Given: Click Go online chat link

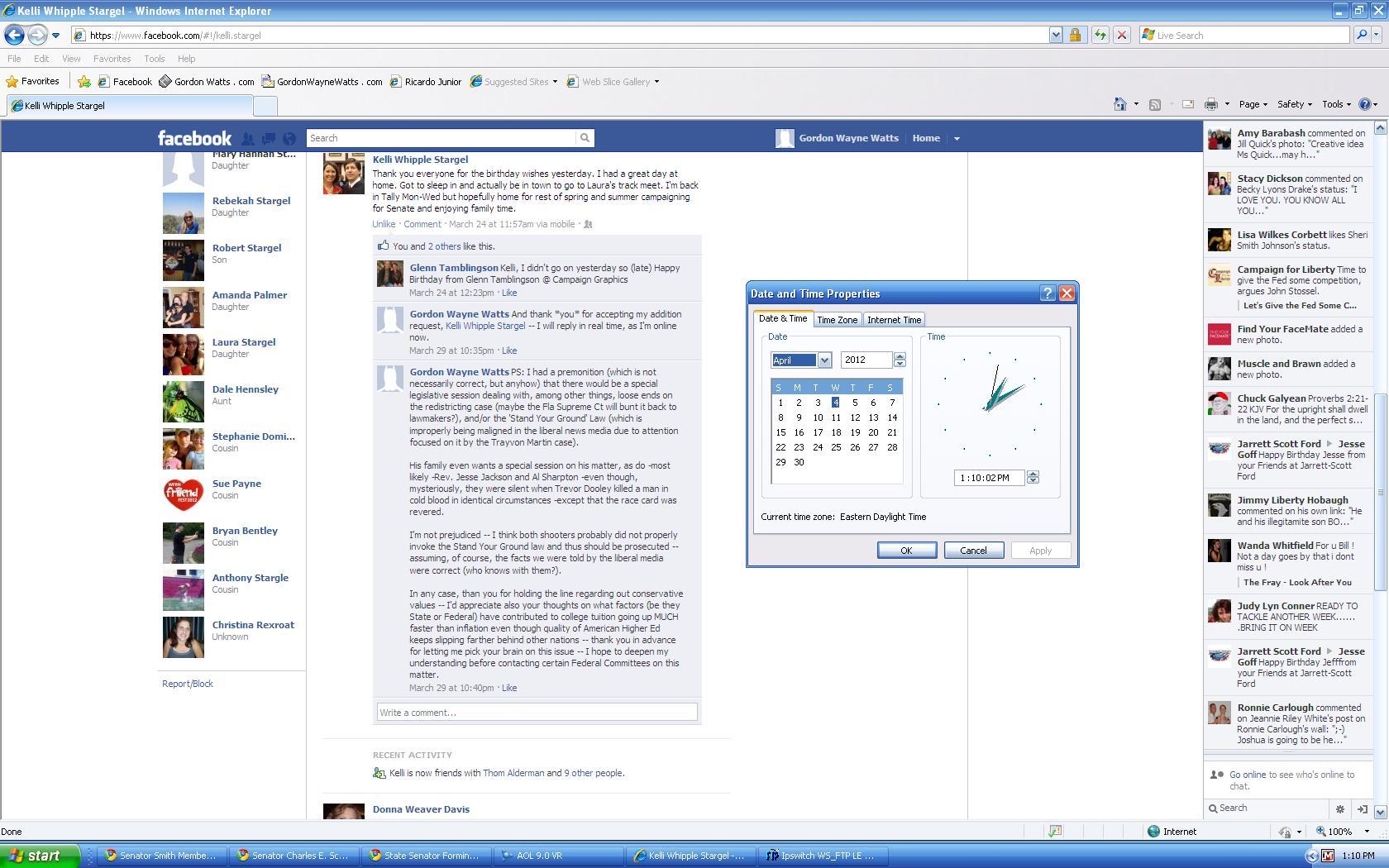Looking at the screenshot, I should [x=1248, y=775].
